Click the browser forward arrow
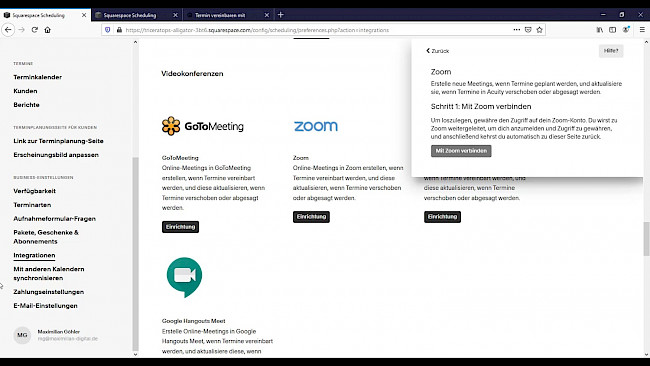Viewport: 650px width, 366px height. 22,30
